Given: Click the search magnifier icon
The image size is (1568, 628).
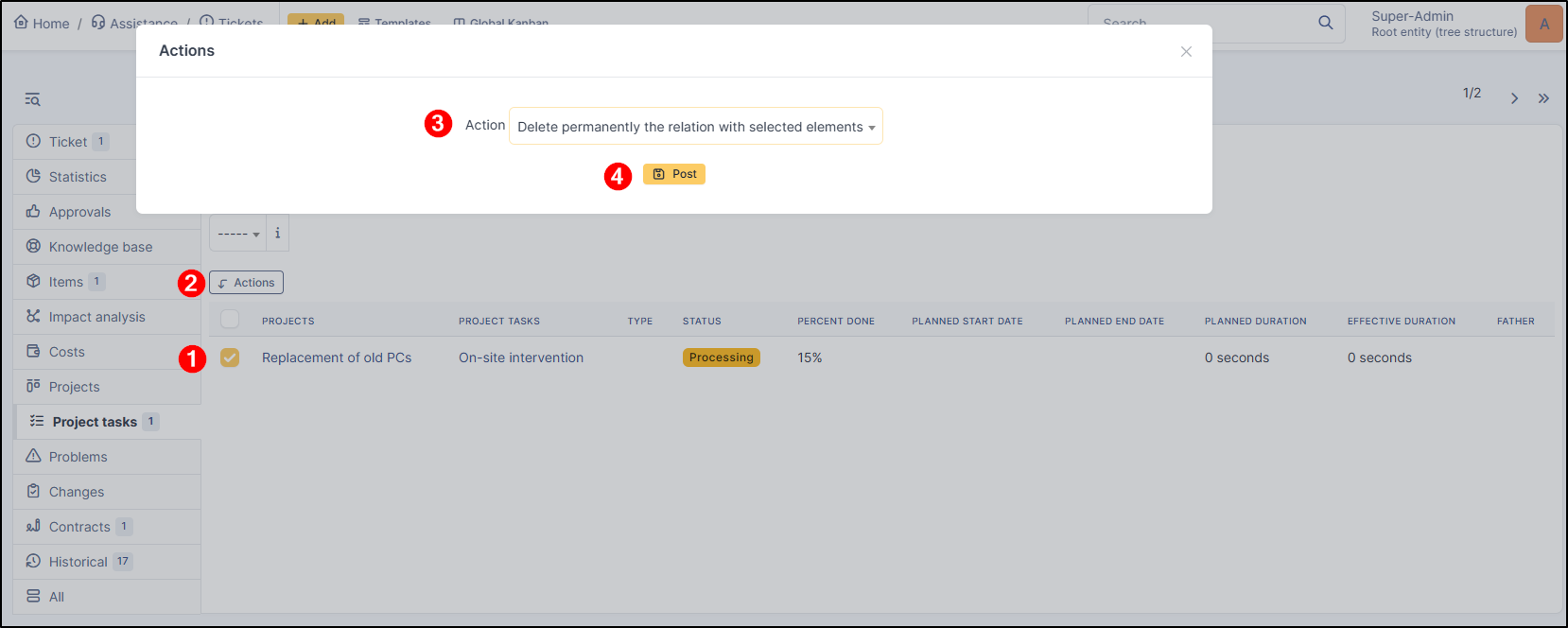Looking at the screenshot, I should click(1325, 23).
